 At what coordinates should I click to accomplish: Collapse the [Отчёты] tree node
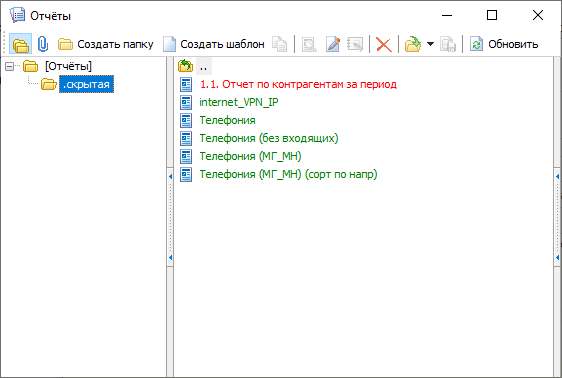10,66
